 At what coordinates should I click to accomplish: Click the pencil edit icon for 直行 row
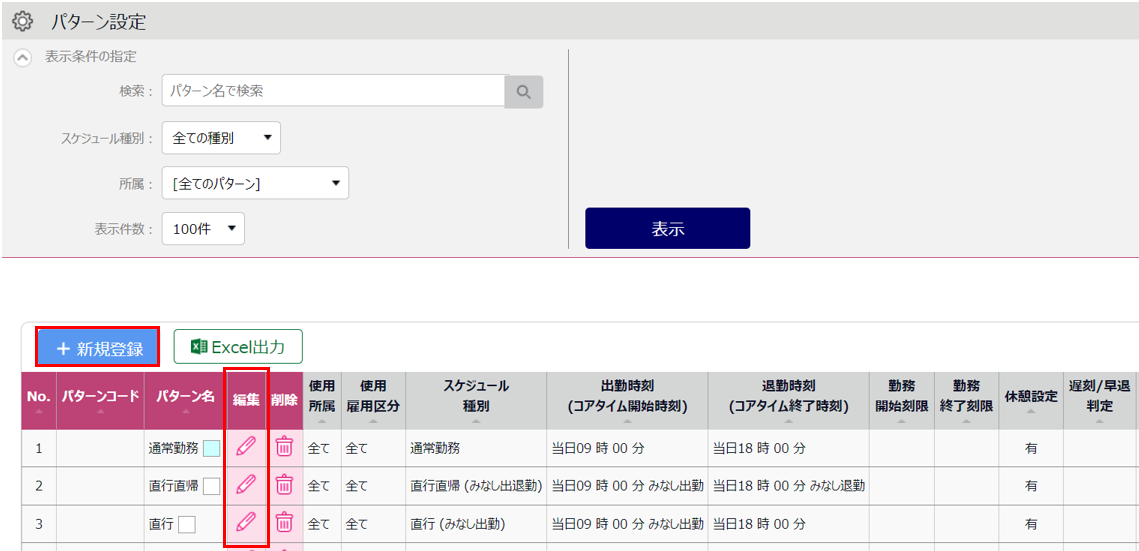click(246, 522)
